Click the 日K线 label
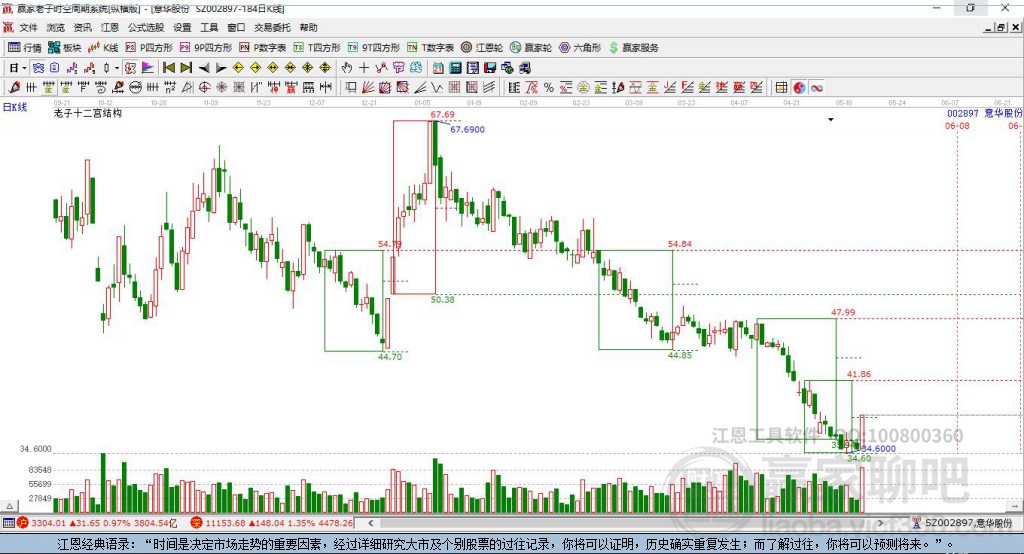Screen dimensions: 1024x554 (15, 108)
